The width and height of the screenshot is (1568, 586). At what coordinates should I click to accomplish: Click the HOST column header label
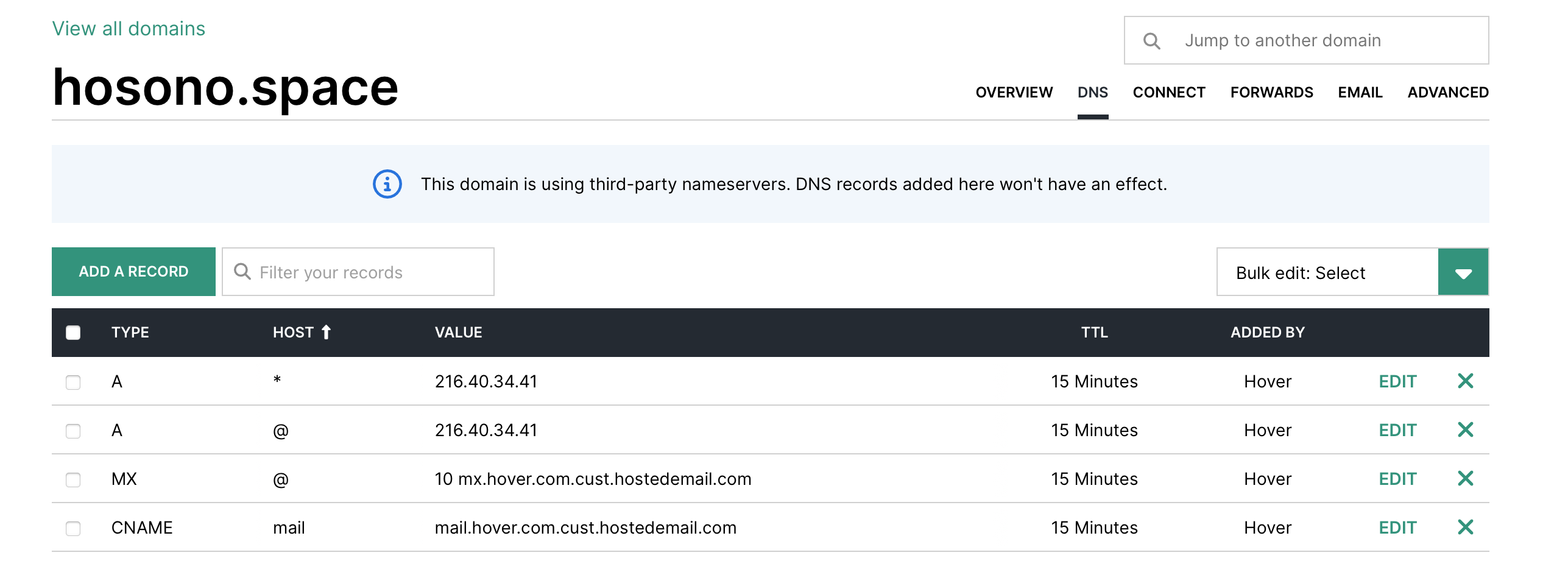point(293,332)
